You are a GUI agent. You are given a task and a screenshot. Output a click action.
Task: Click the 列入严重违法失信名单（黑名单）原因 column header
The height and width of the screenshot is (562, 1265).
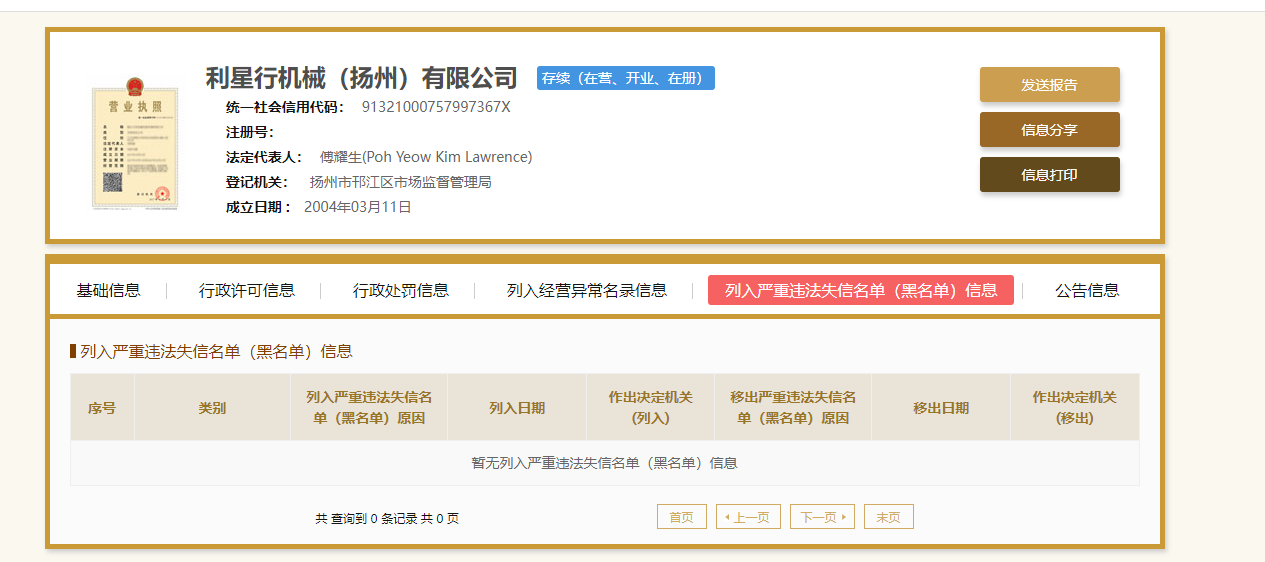coord(369,408)
